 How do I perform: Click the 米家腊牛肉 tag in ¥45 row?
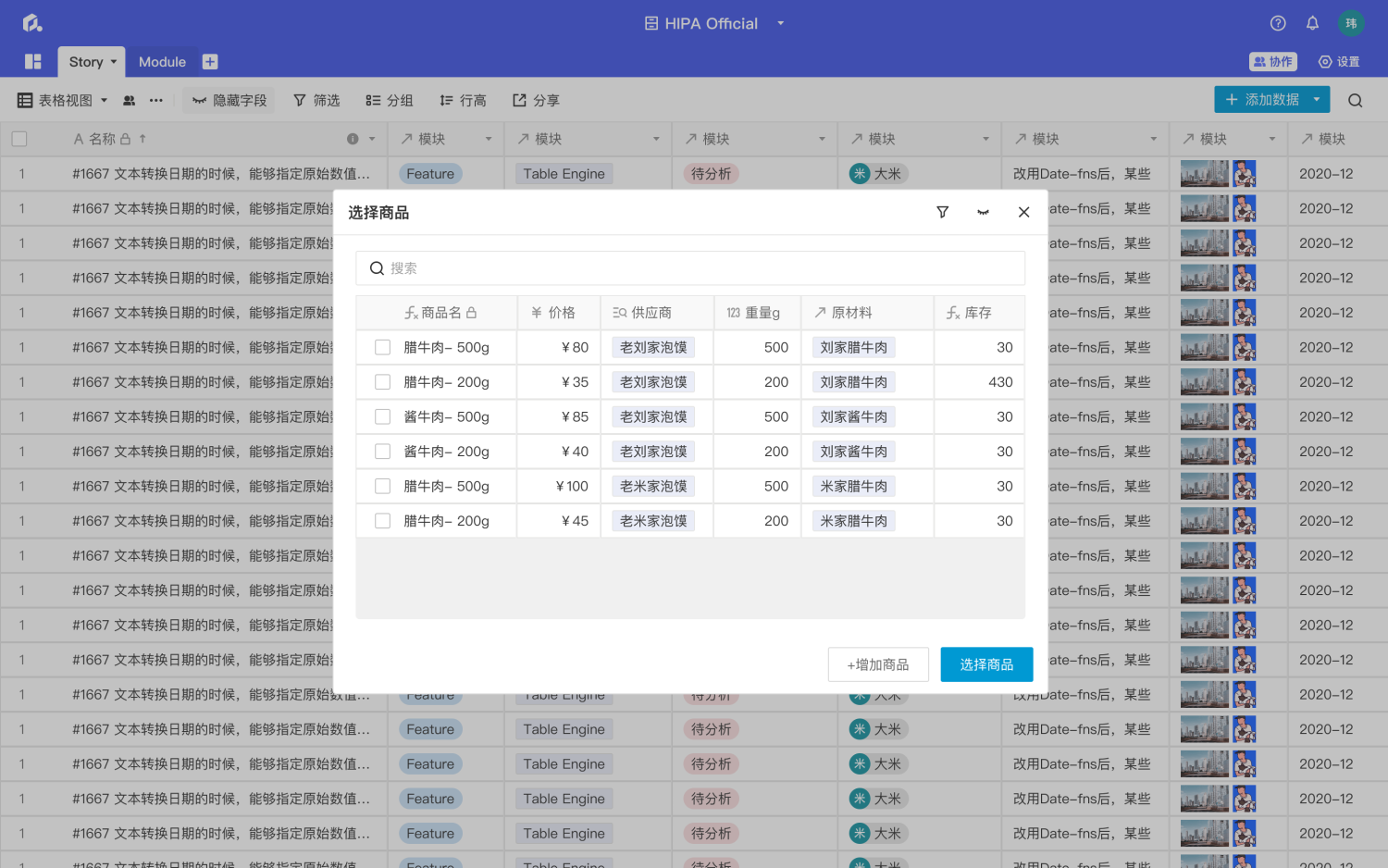point(854,521)
